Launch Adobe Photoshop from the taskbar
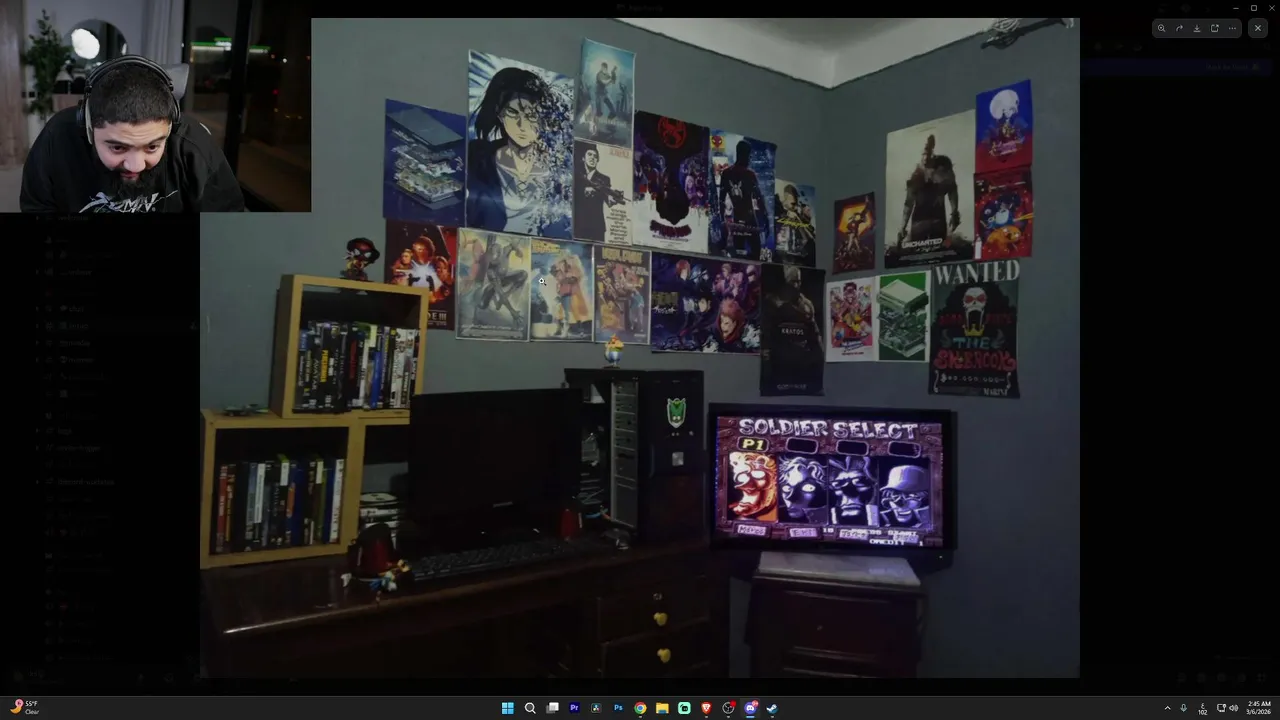 click(x=618, y=708)
